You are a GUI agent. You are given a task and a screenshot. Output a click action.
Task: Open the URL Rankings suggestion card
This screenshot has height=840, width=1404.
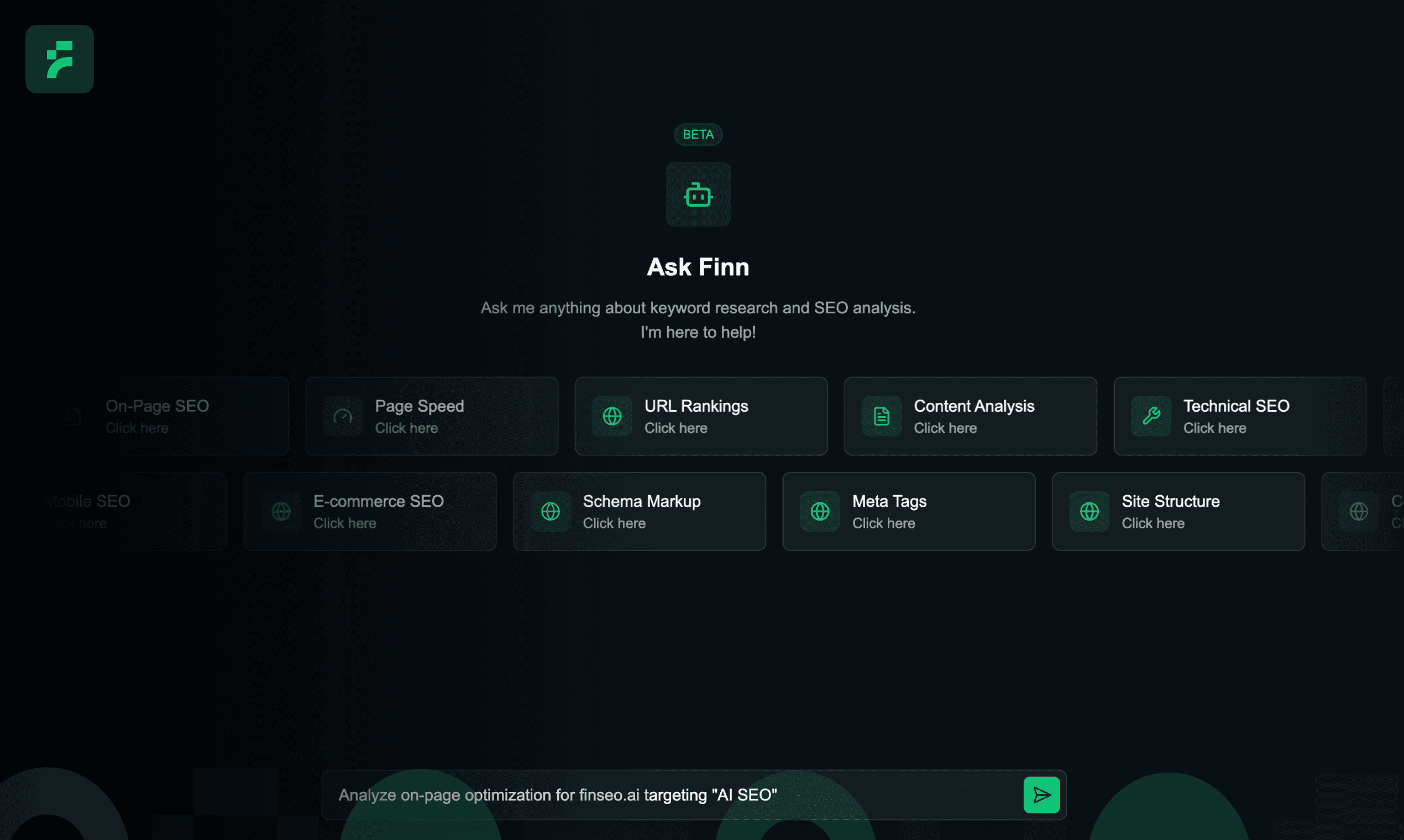[701, 416]
